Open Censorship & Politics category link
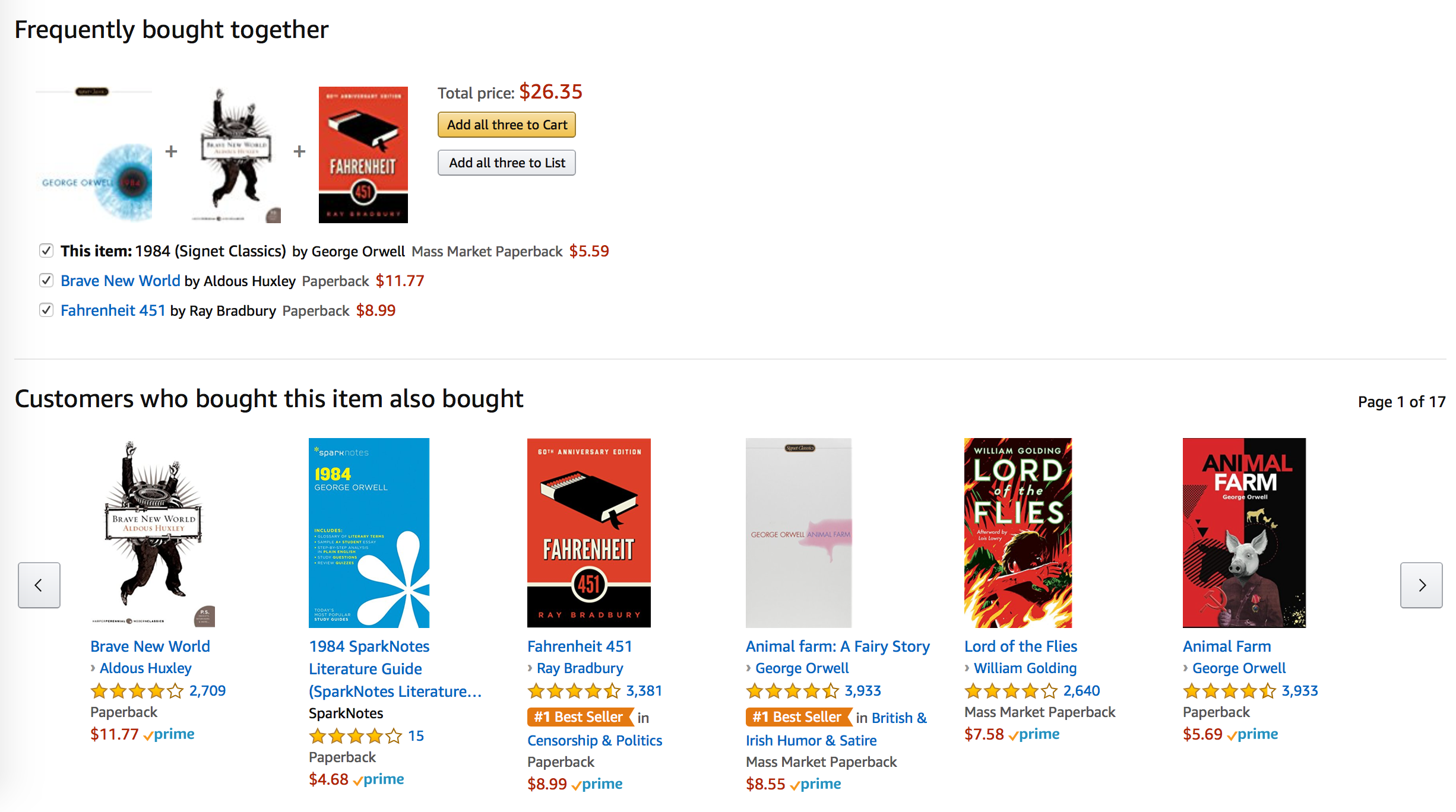The width and height of the screenshot is (1456, 812). pos(594,741)
